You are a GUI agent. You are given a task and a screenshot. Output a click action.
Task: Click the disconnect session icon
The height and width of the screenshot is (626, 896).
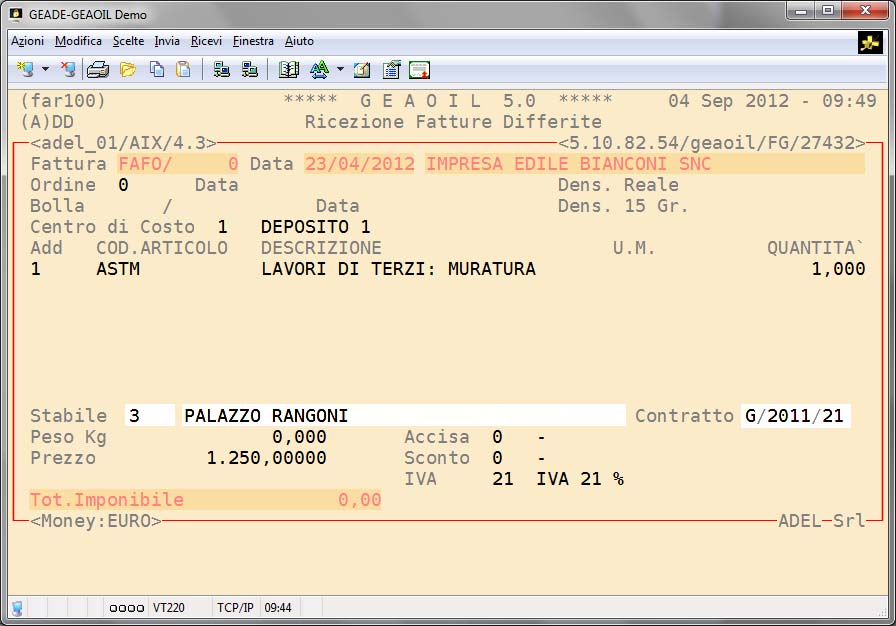tap(68, 70)
